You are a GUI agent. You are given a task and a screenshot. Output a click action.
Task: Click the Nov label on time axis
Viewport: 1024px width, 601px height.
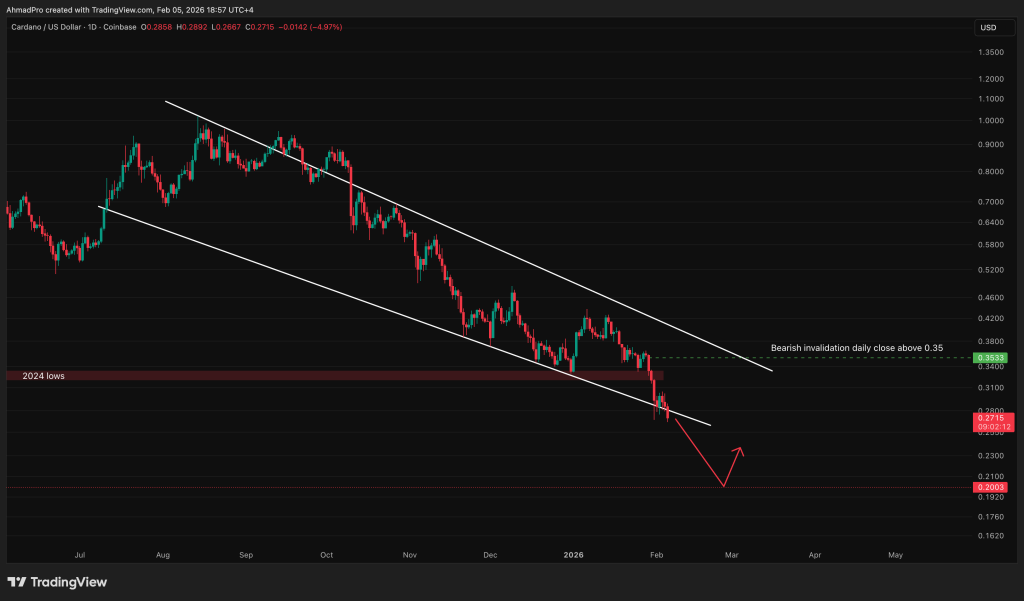coord(409,555)
